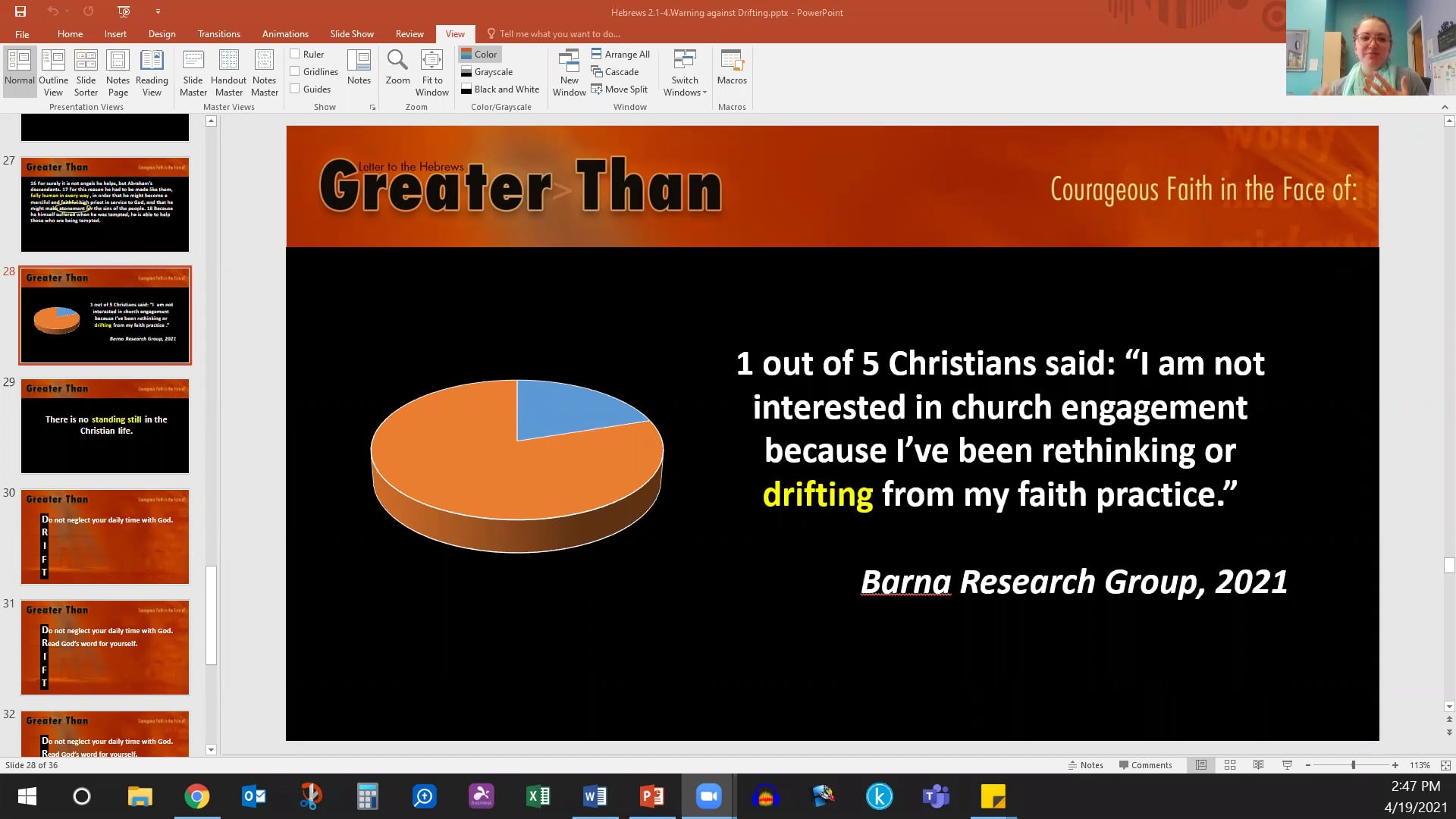Screen dimensions: 1456x819
Task: Switch to the Slide Show tab
Action: coord(352,34)
